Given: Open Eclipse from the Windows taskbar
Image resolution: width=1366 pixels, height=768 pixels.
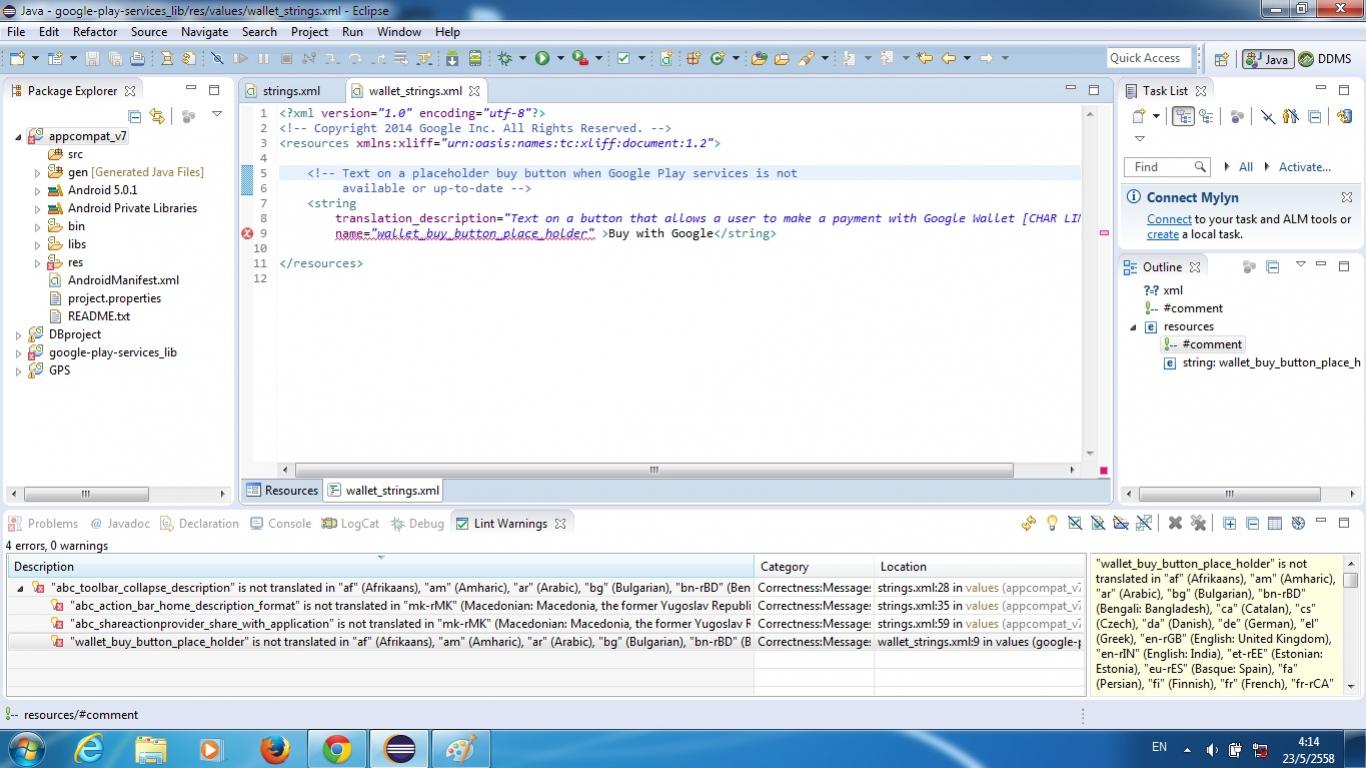Looking at the screenshot, I should (x=400, y=748).
